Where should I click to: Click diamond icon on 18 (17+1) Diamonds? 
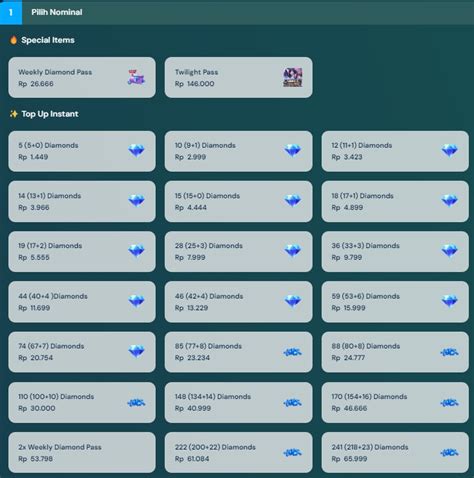click(449, 201)
